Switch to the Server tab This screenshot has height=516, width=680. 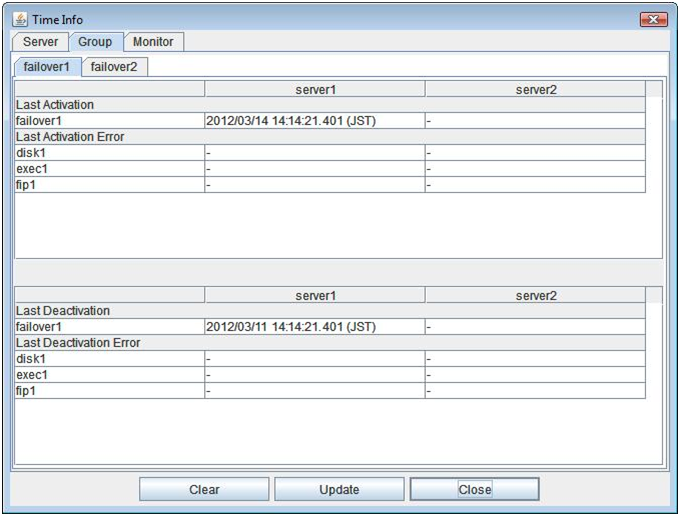tap(40, 42)
